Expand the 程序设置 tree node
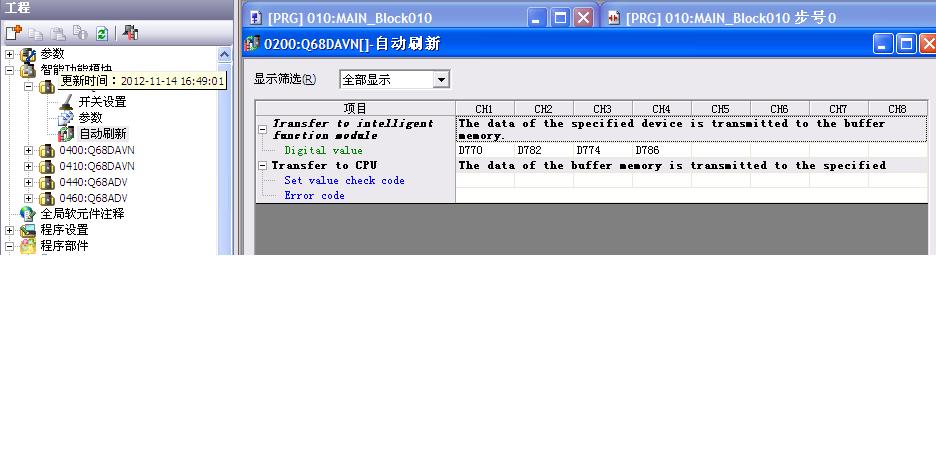 tap(10, 230)
